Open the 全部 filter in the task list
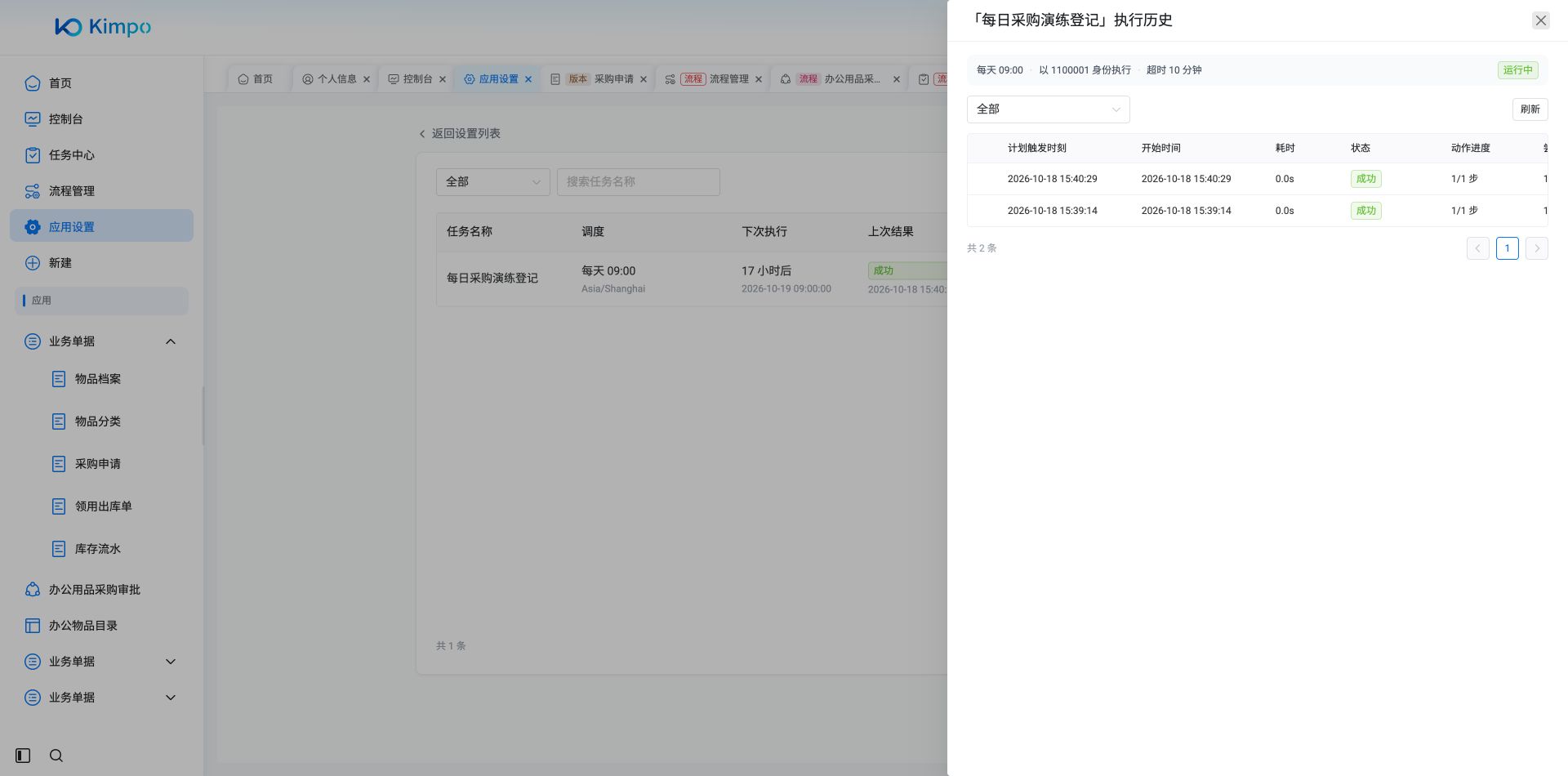1568x776 pixels. [x=492, y=182]
